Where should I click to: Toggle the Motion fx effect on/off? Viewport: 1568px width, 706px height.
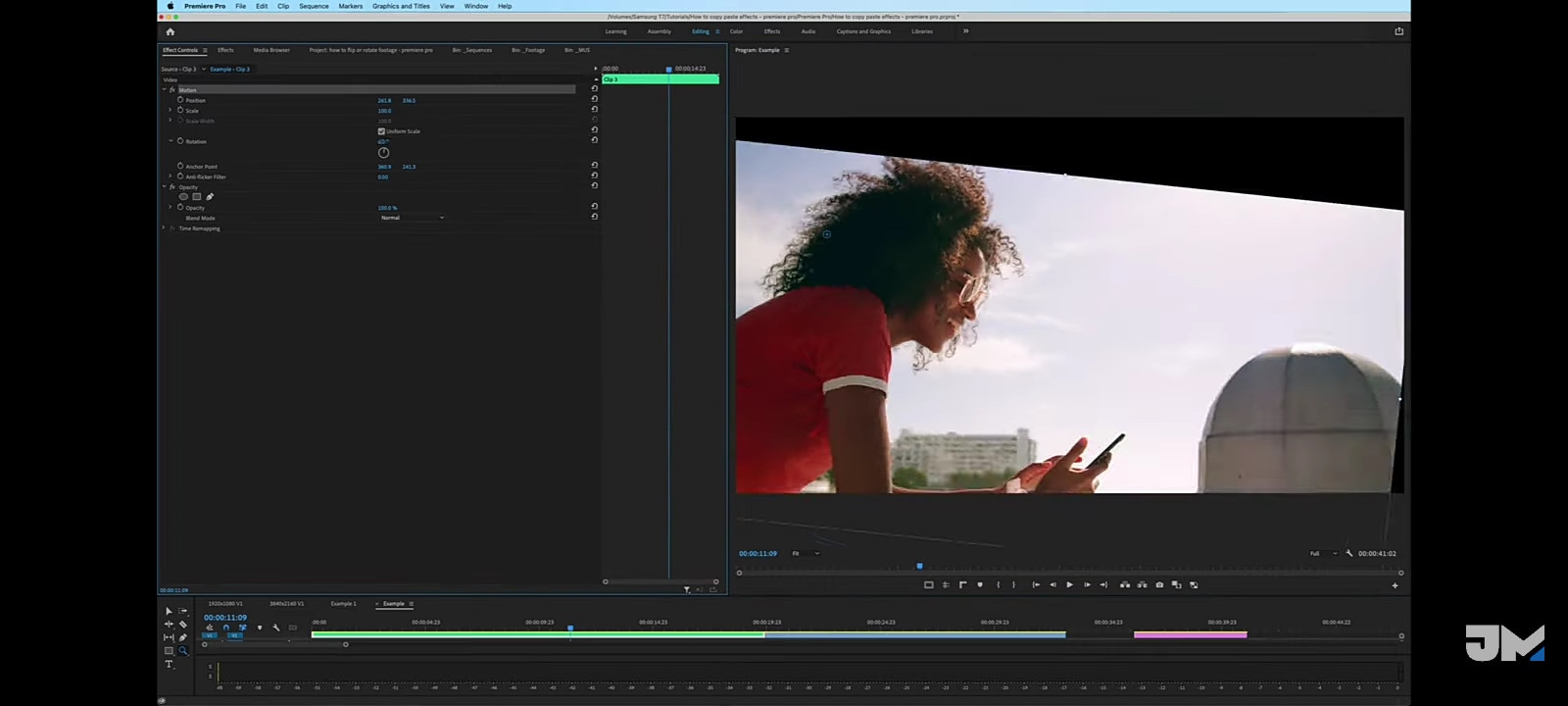click(172, 89)
